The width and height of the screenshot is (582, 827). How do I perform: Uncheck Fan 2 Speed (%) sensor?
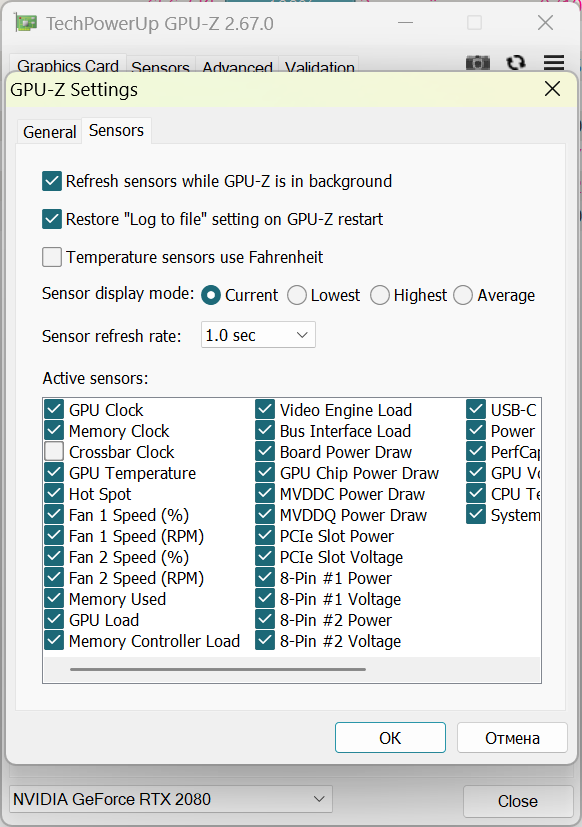[54, 557]
